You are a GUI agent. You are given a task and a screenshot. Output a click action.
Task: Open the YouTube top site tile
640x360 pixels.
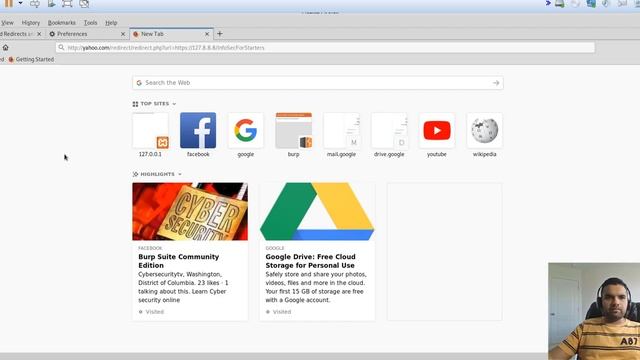tap(437, 130)
